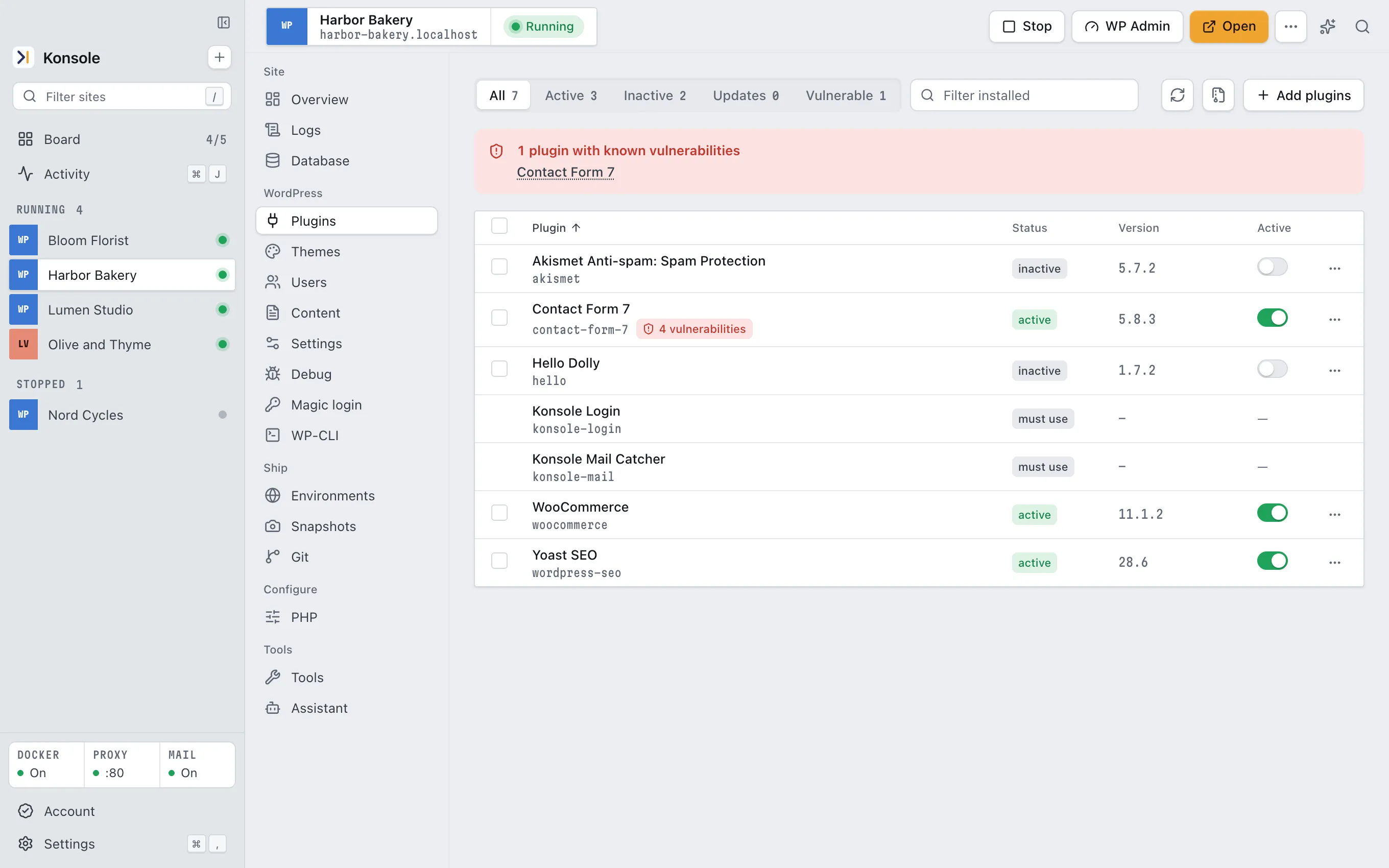Open Environments under Ship
Screen dimensions: 1389x868
coord(347,495)
